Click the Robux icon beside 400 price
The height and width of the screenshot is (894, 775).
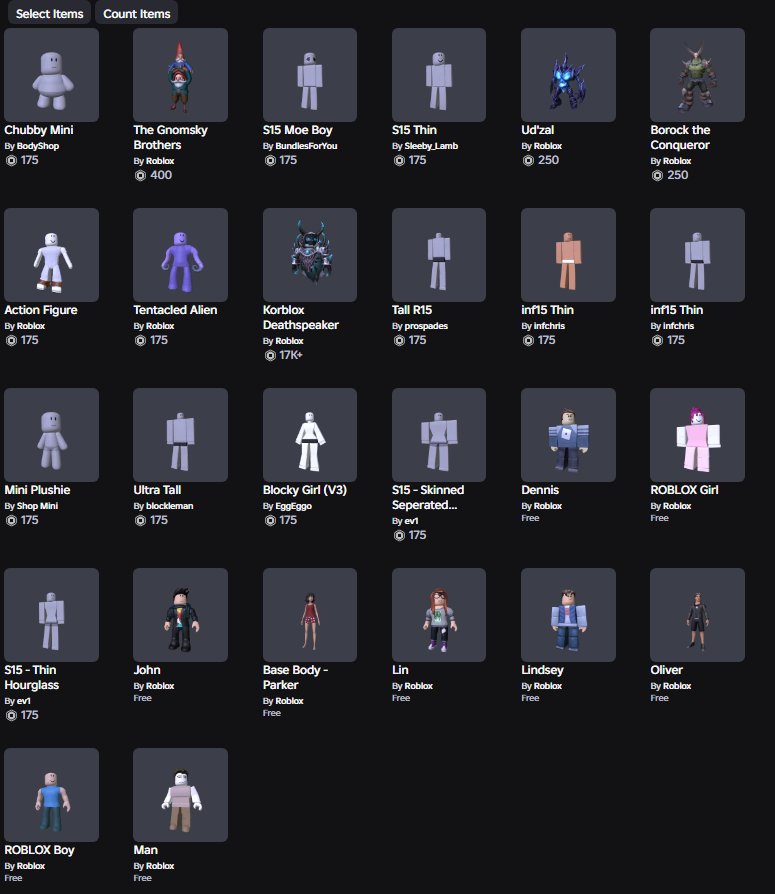[140, 175]
